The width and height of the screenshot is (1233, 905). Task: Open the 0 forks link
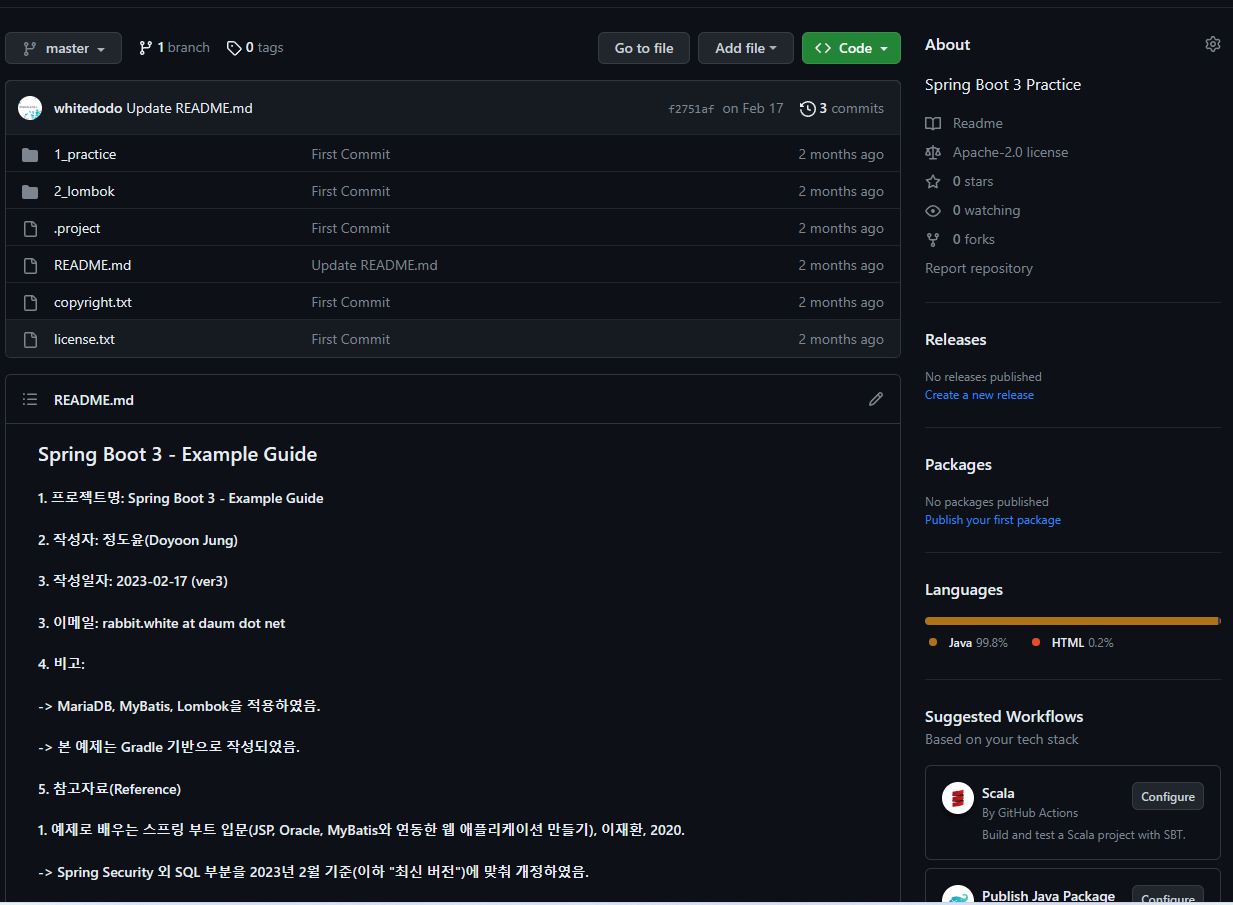point(973,239)
